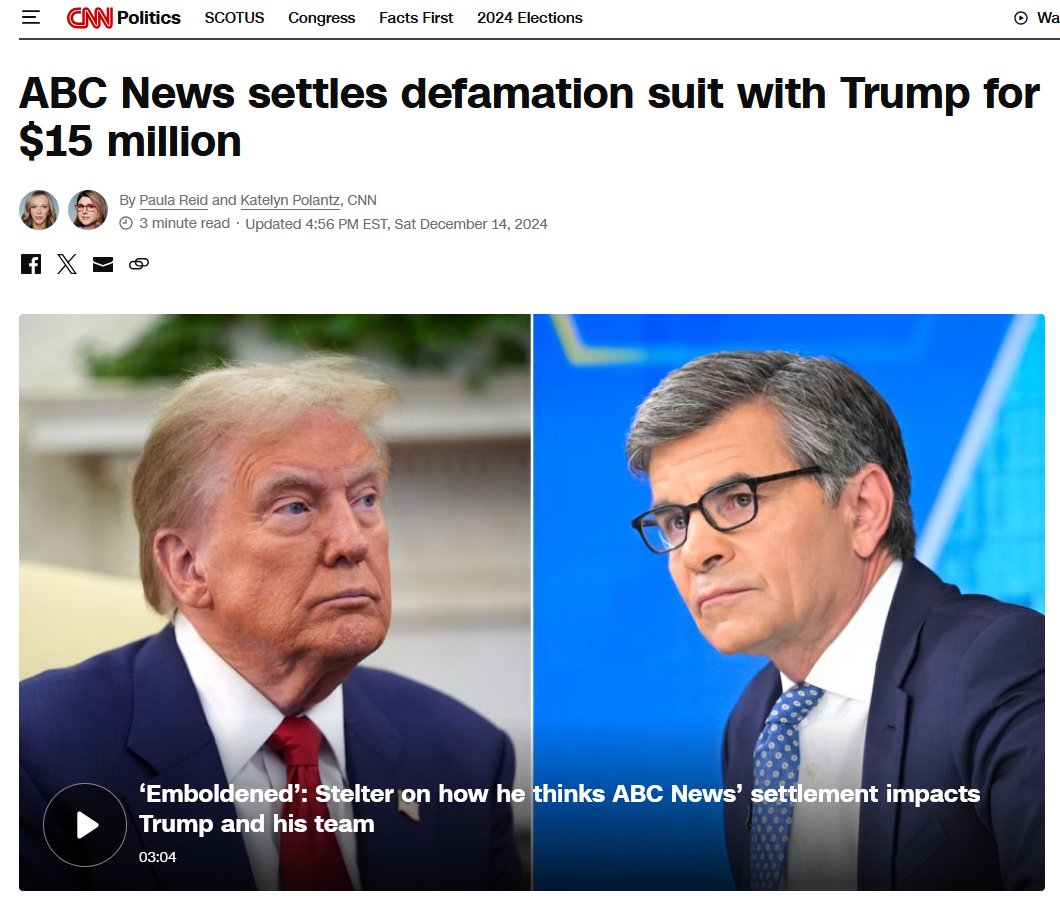Click the George Stephanopoulos video half
The height and width of the screenshot is (908, 1060).
tap(789, 602)
